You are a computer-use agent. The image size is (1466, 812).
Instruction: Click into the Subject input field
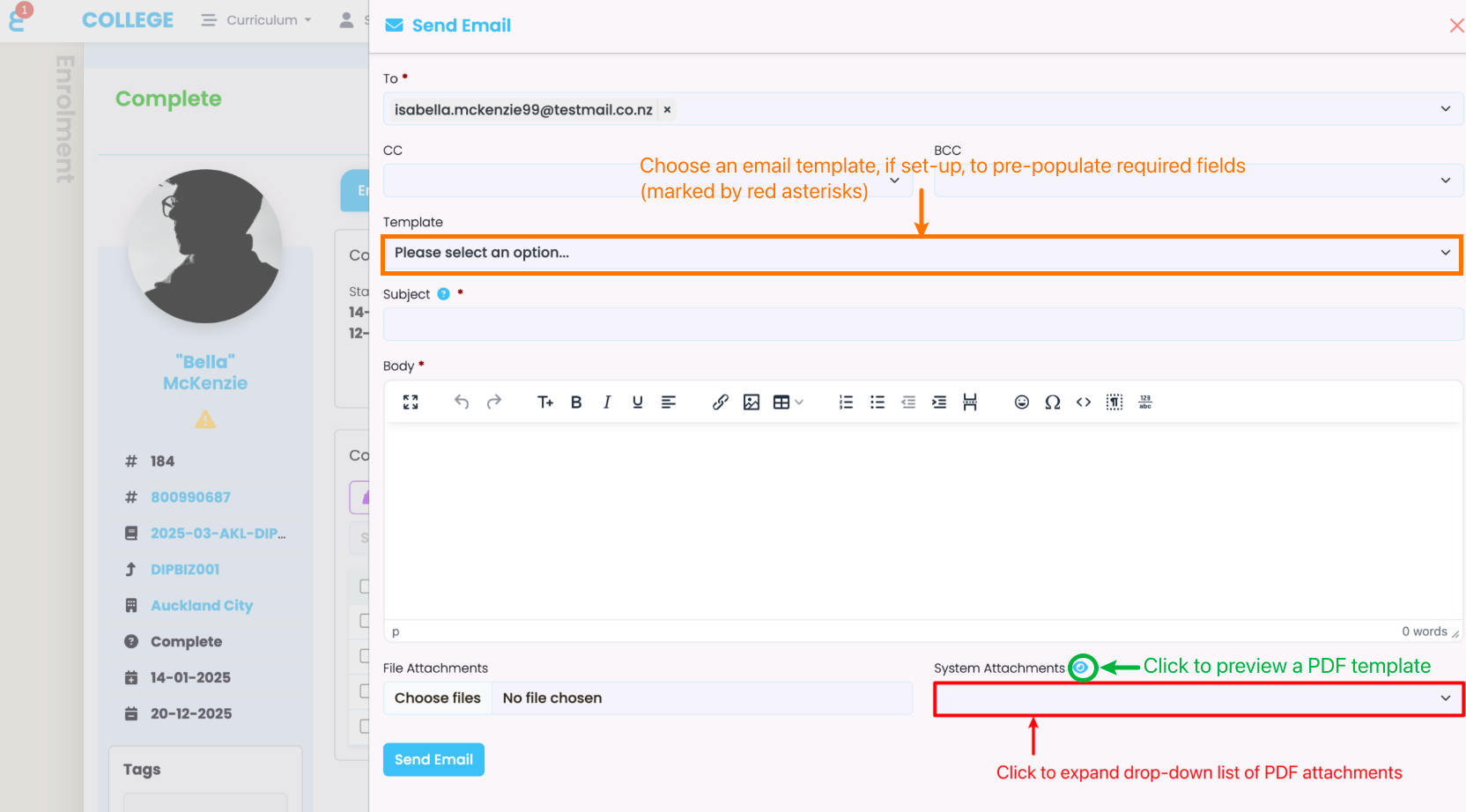click(922, 324)
